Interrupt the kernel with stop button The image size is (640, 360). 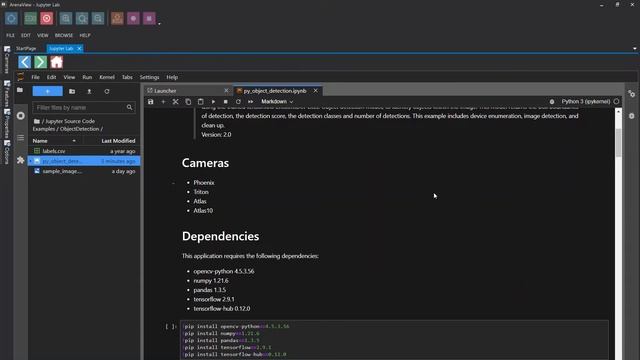pos(226,102)
